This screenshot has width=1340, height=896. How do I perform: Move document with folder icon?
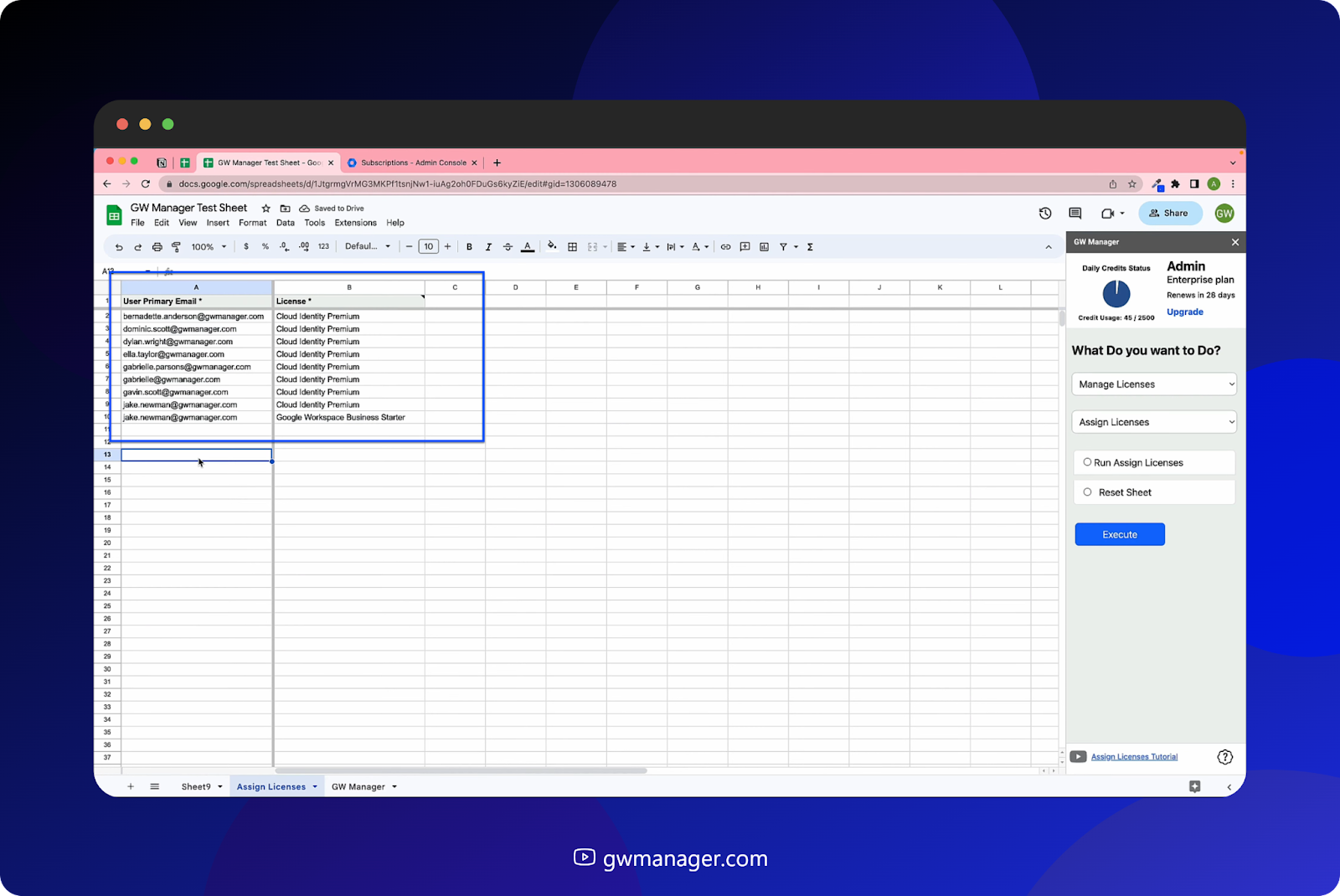coord(285,209)
